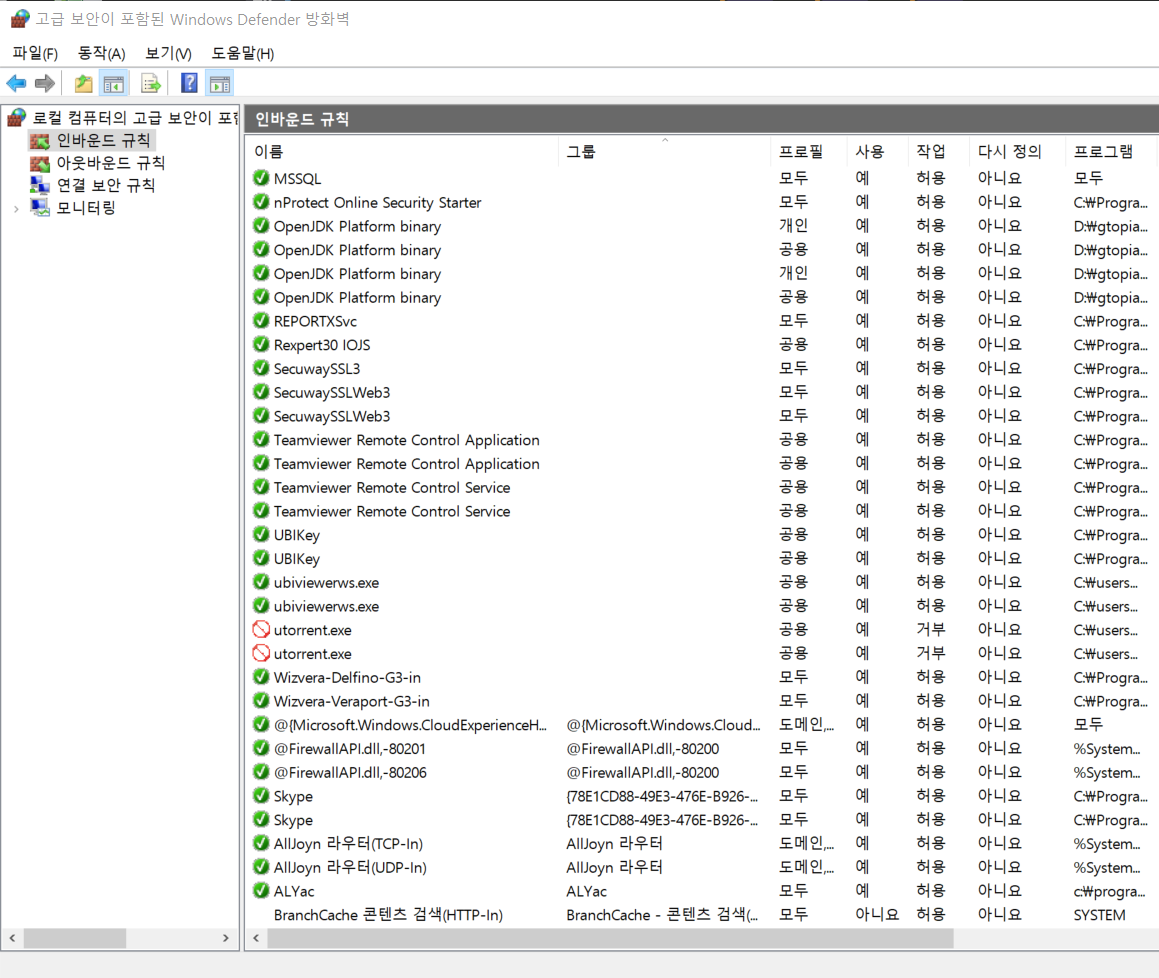This screenshot has width=1159, height=978.
Task: Click the Export list toolbar icon
Action: pyautogui.click(x=150, y=84)
